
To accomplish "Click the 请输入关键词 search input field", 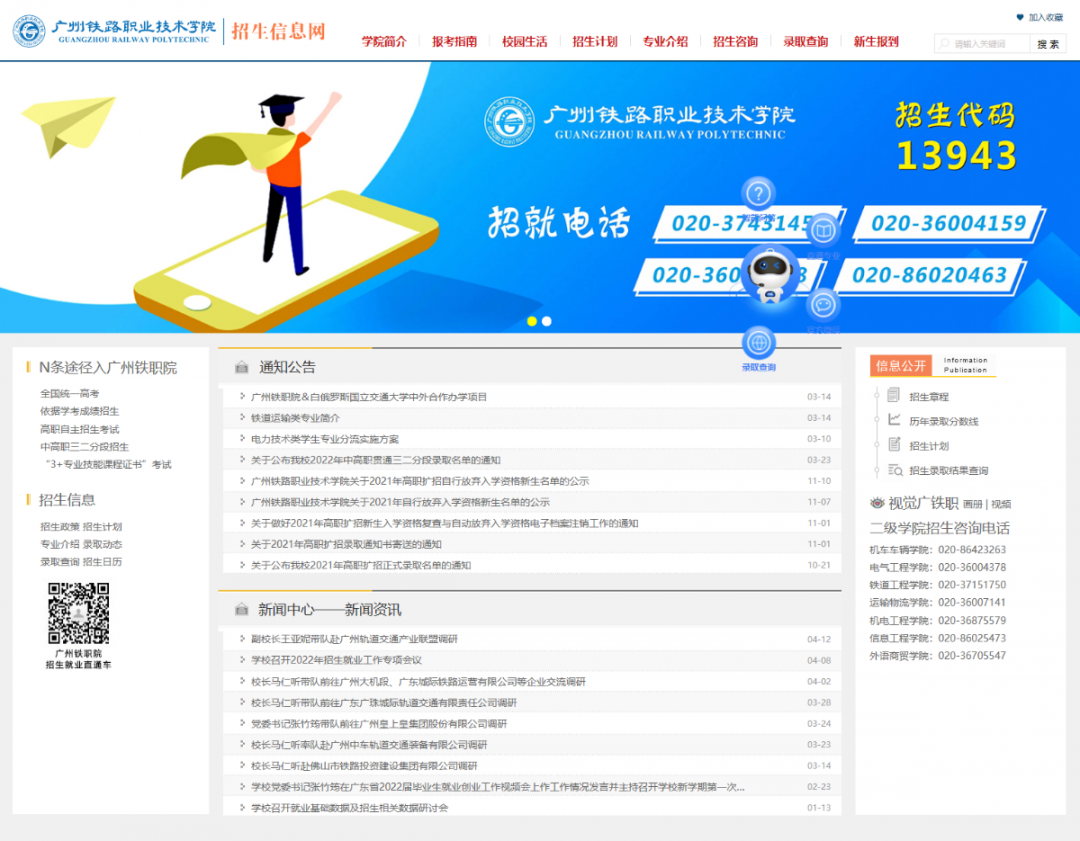I will pyautogui.click(x=981, y=43).
